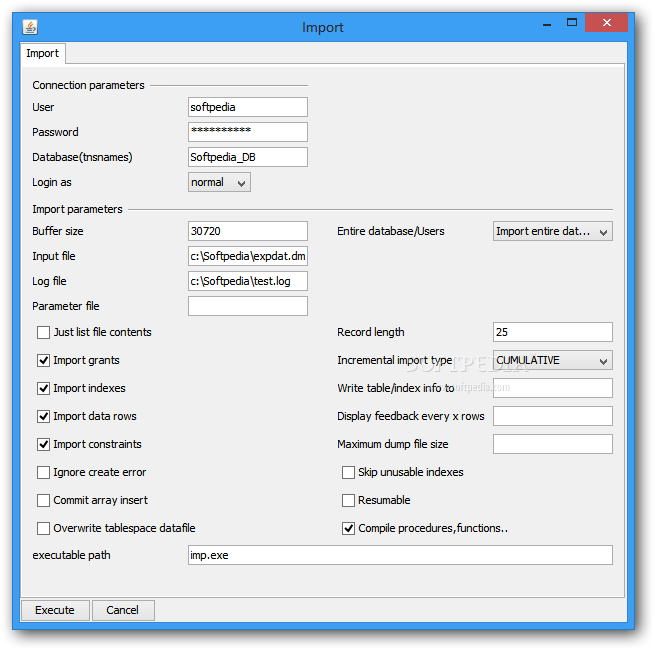The width and height of the screenshot is (655, 650).
Task: Select the Import tab
Action: click(43, 53)
